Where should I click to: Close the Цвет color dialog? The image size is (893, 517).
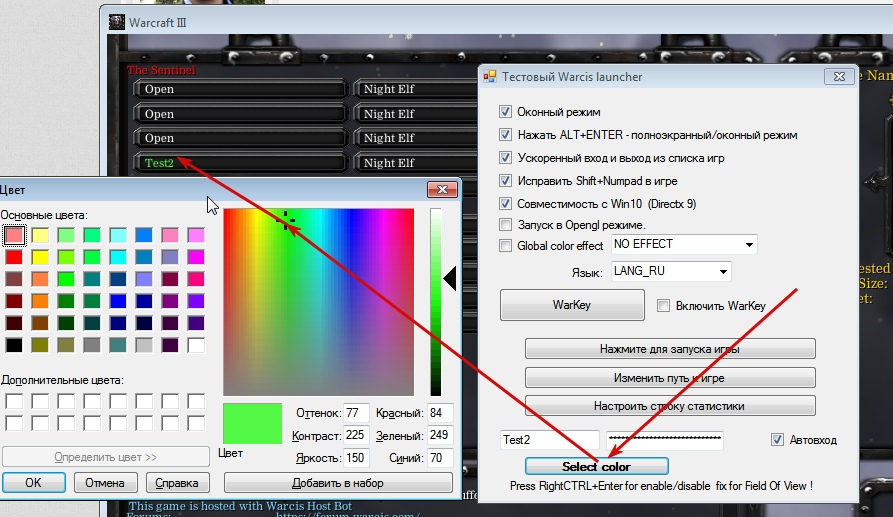(x=443, y=190)
